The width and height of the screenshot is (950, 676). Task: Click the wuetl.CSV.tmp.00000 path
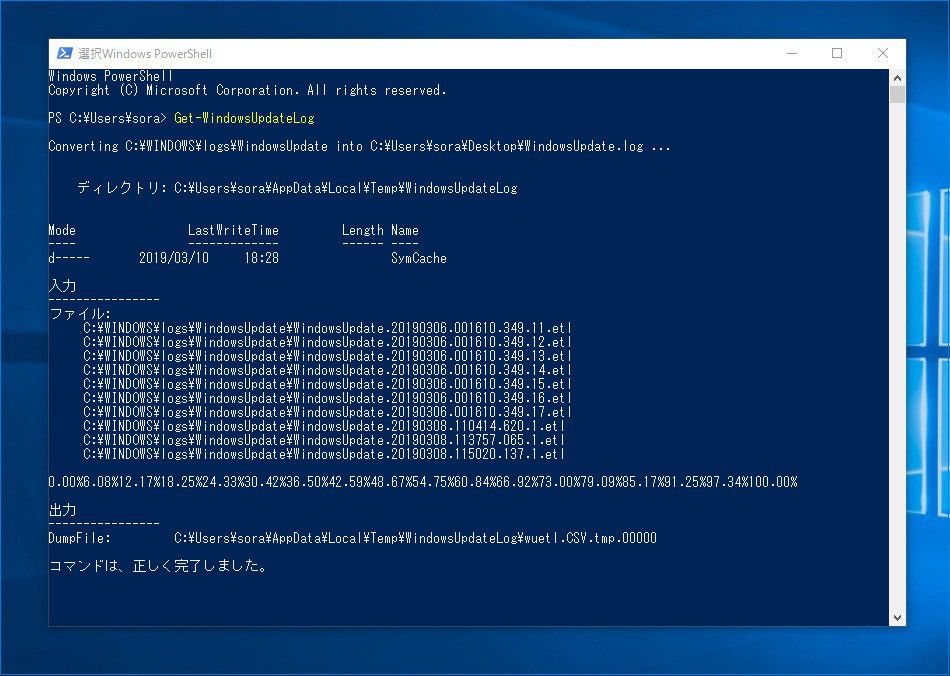(x=415, y=538)
